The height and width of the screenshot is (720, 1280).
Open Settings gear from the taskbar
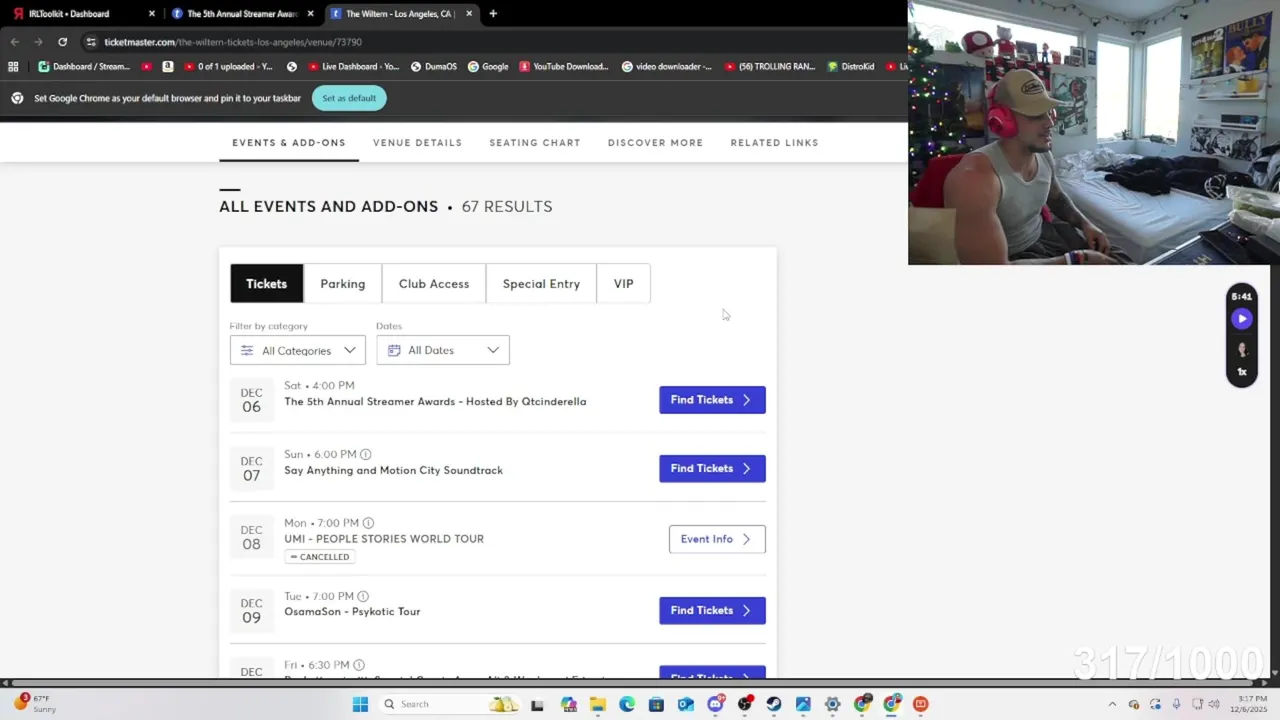(833, 704)
